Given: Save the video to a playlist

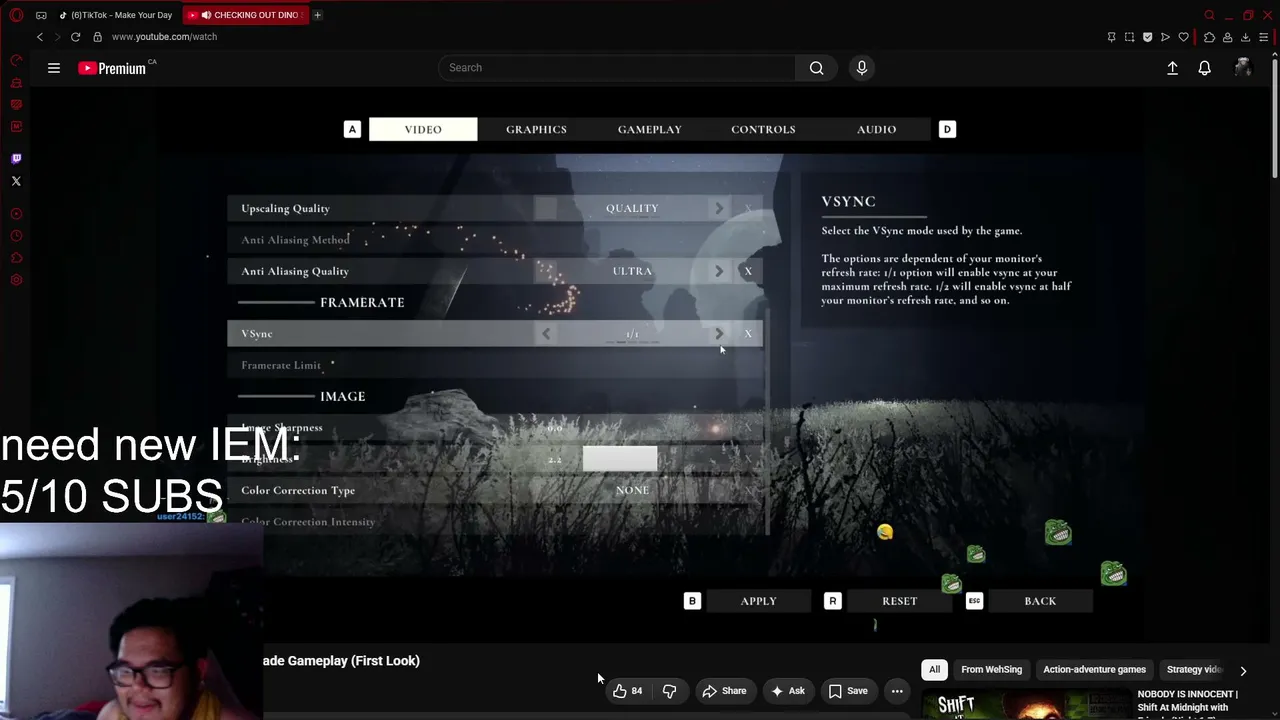Looking at the screenshot, I should [x=848, y=691].
